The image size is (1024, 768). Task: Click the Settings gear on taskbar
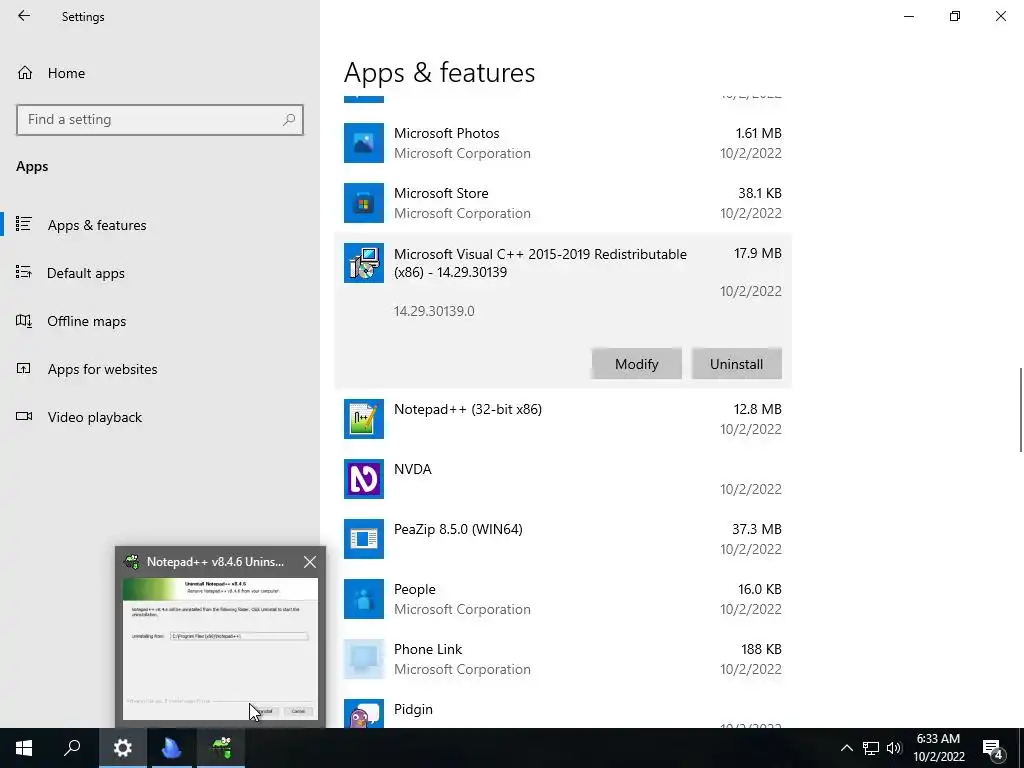tap(123, 748)
